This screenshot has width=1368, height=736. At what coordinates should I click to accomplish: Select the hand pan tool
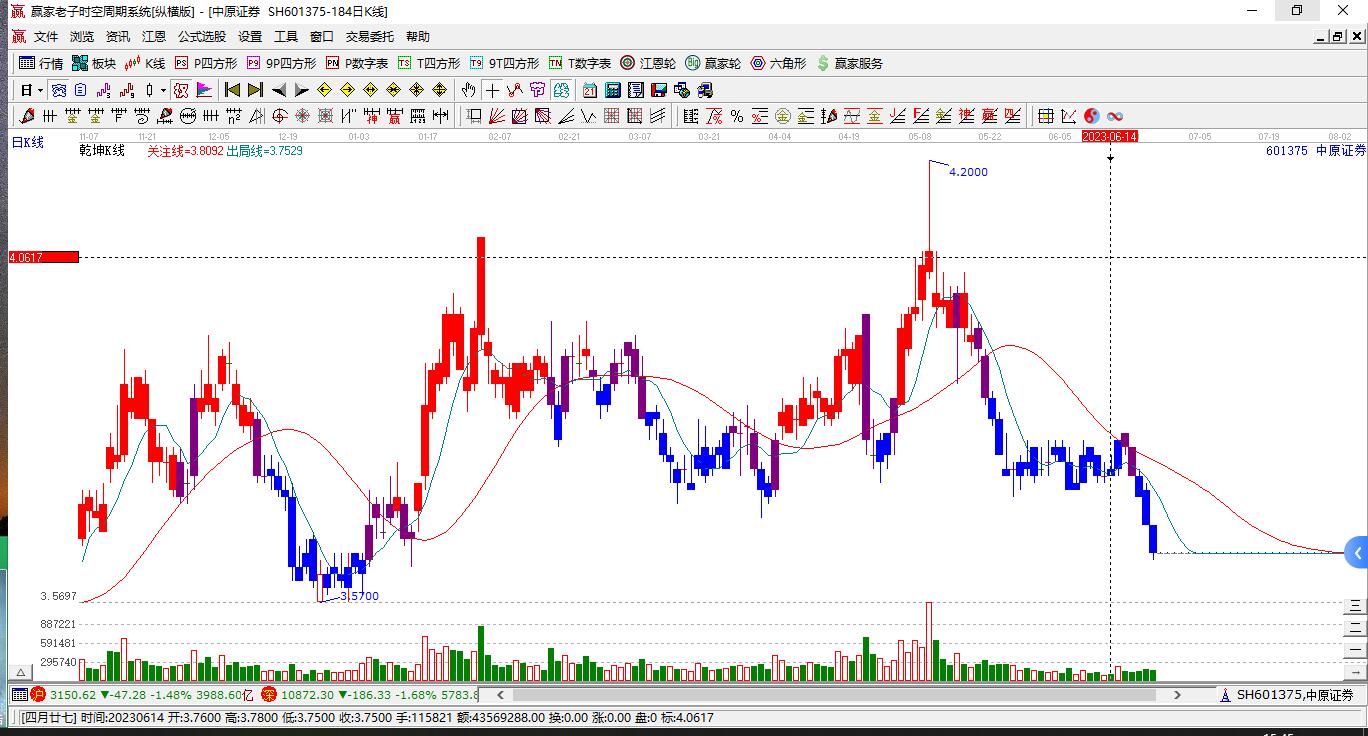click(468, 90)
